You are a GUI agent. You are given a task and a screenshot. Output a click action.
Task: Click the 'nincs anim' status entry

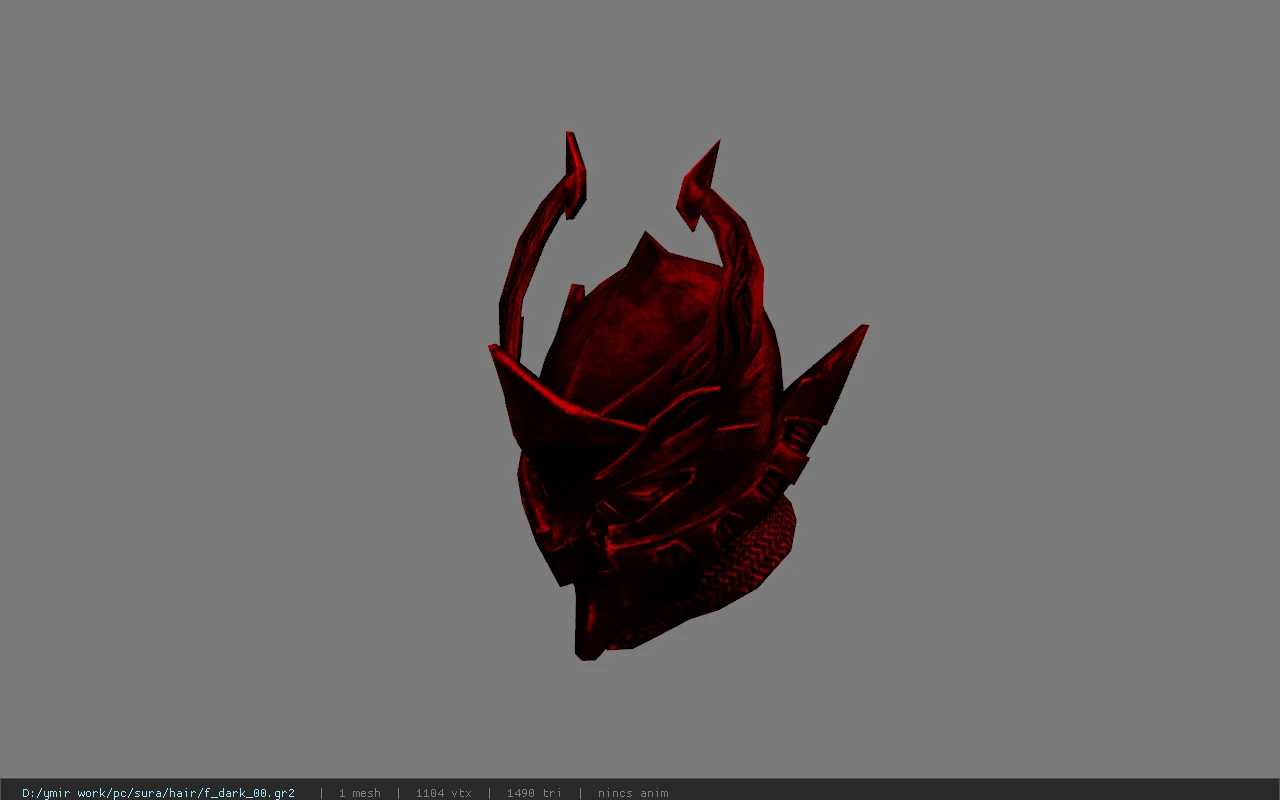[633, 793]
